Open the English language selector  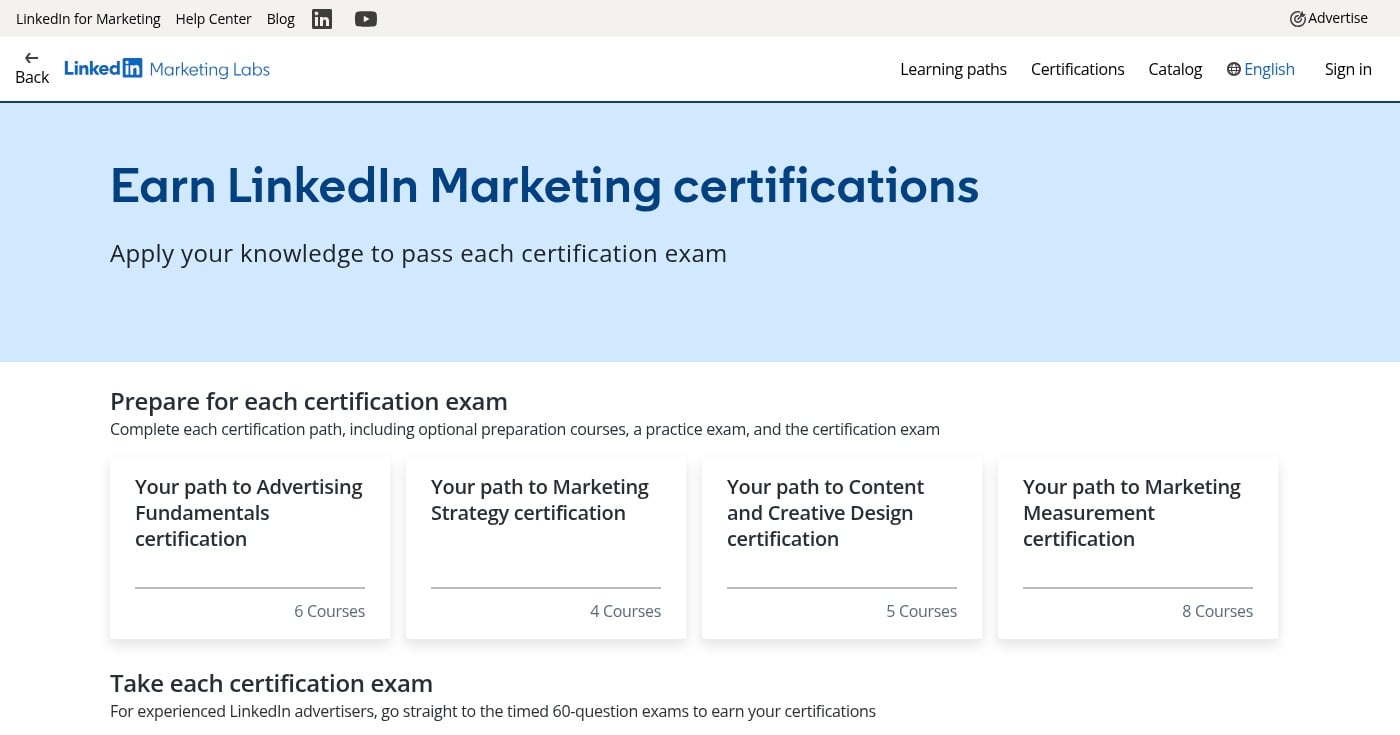pyautogui.click(x=1261, y=69)
